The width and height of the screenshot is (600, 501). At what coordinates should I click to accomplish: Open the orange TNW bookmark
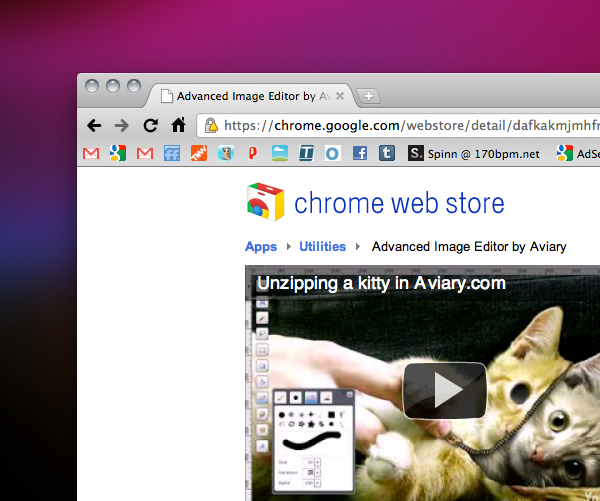199,153
